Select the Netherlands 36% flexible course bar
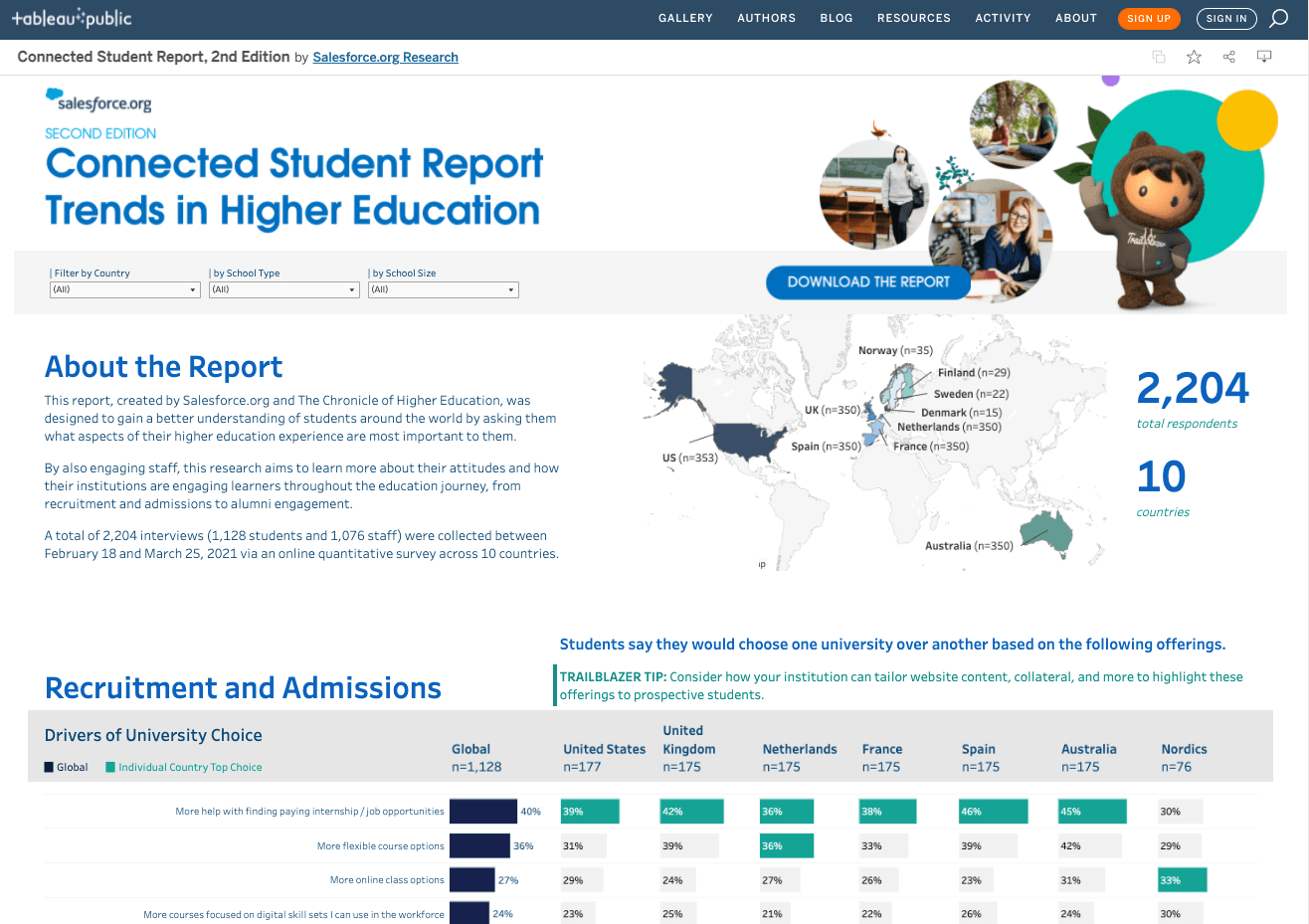Image resolution: width=1309 pixels, height=924 pixels. point(788,846)
